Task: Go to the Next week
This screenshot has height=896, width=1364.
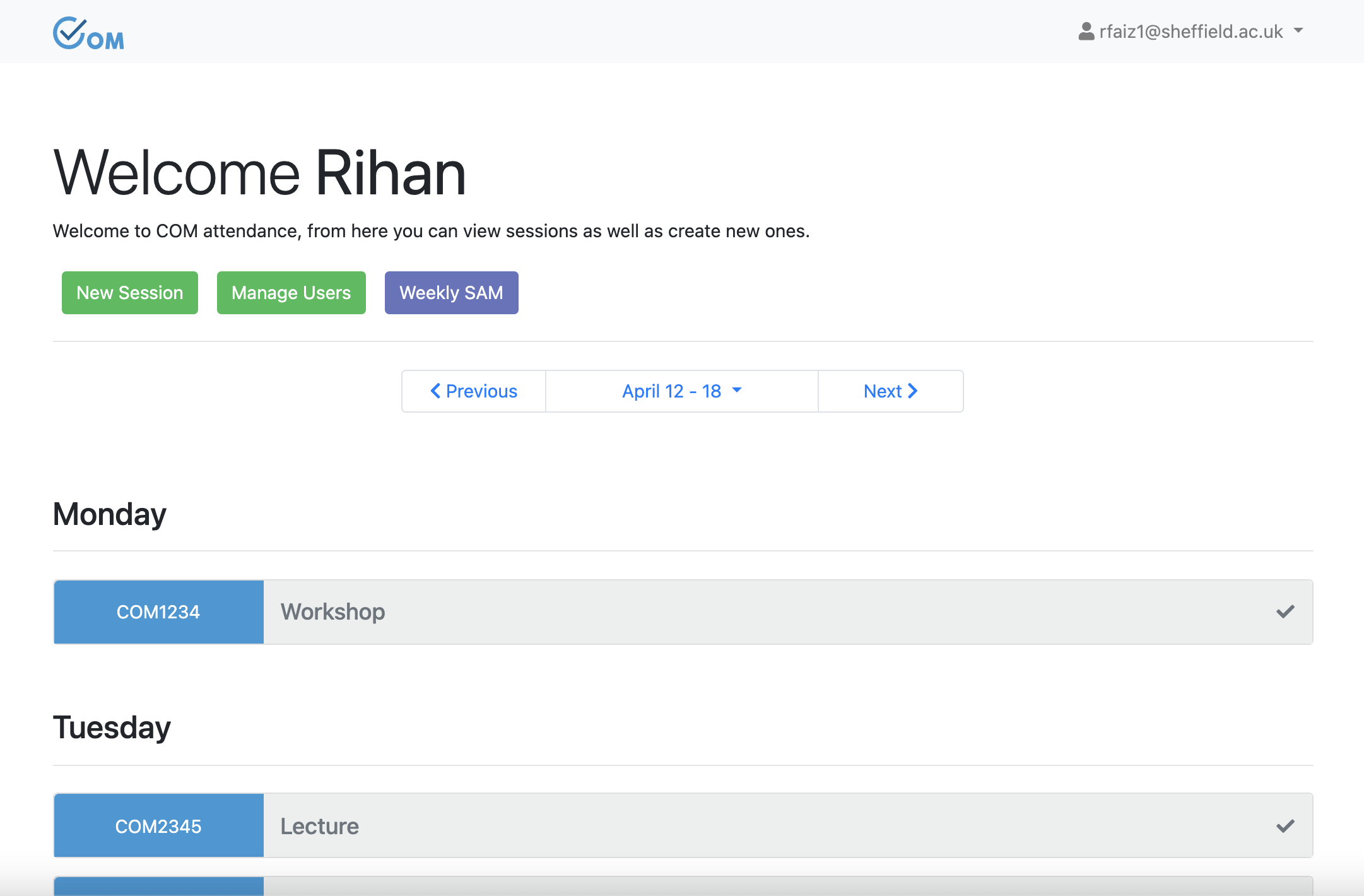Action: 890,391
